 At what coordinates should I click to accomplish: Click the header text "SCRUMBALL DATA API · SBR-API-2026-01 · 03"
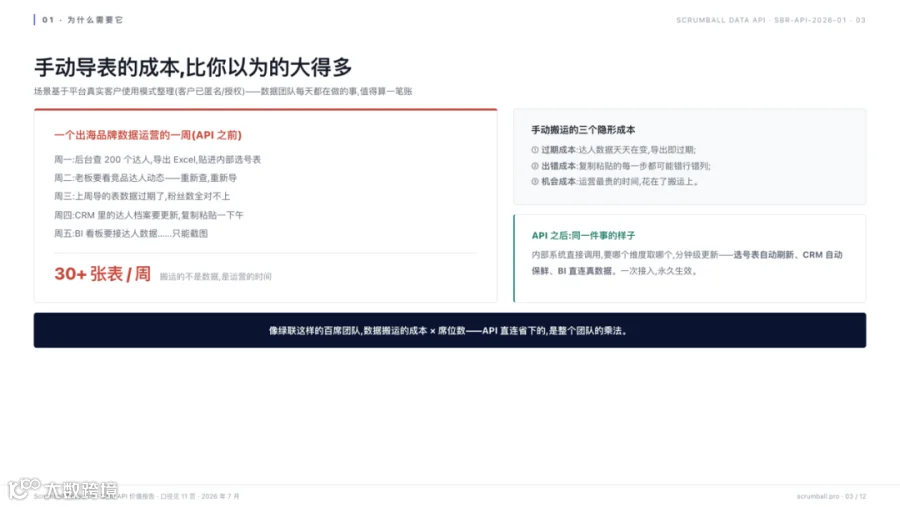point(770,20)
